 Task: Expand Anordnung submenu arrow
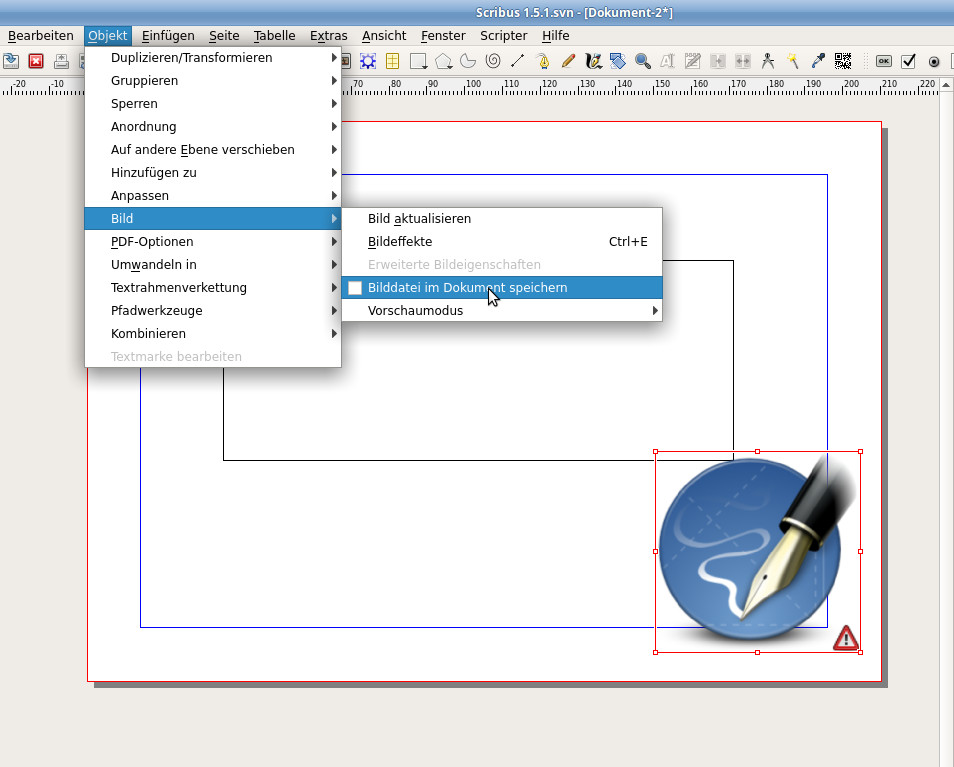(334, 127)
